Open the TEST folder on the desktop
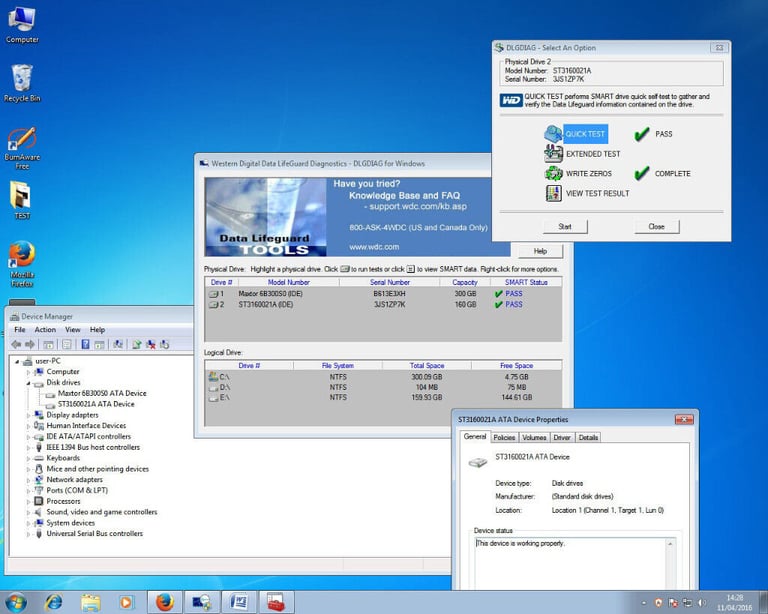 tap(22, 200)
